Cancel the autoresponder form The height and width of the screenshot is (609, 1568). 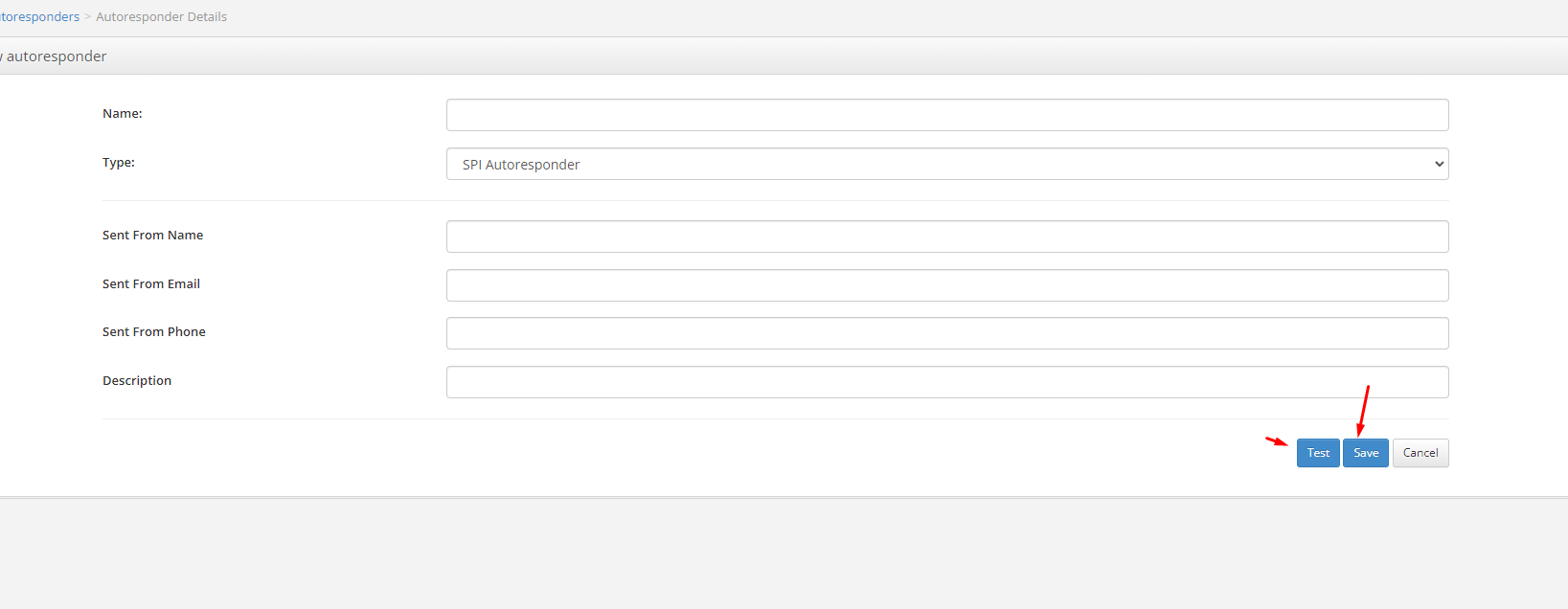point(1420,453)
